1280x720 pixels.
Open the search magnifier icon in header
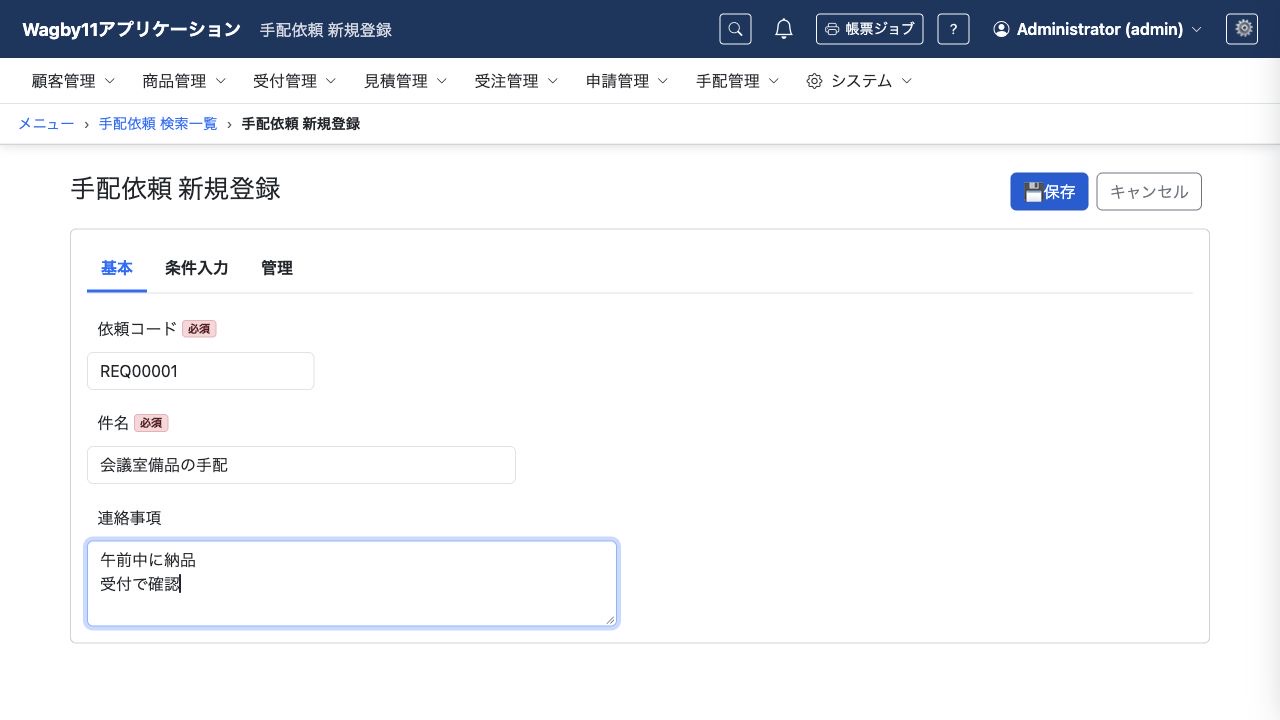coord(735,29)
